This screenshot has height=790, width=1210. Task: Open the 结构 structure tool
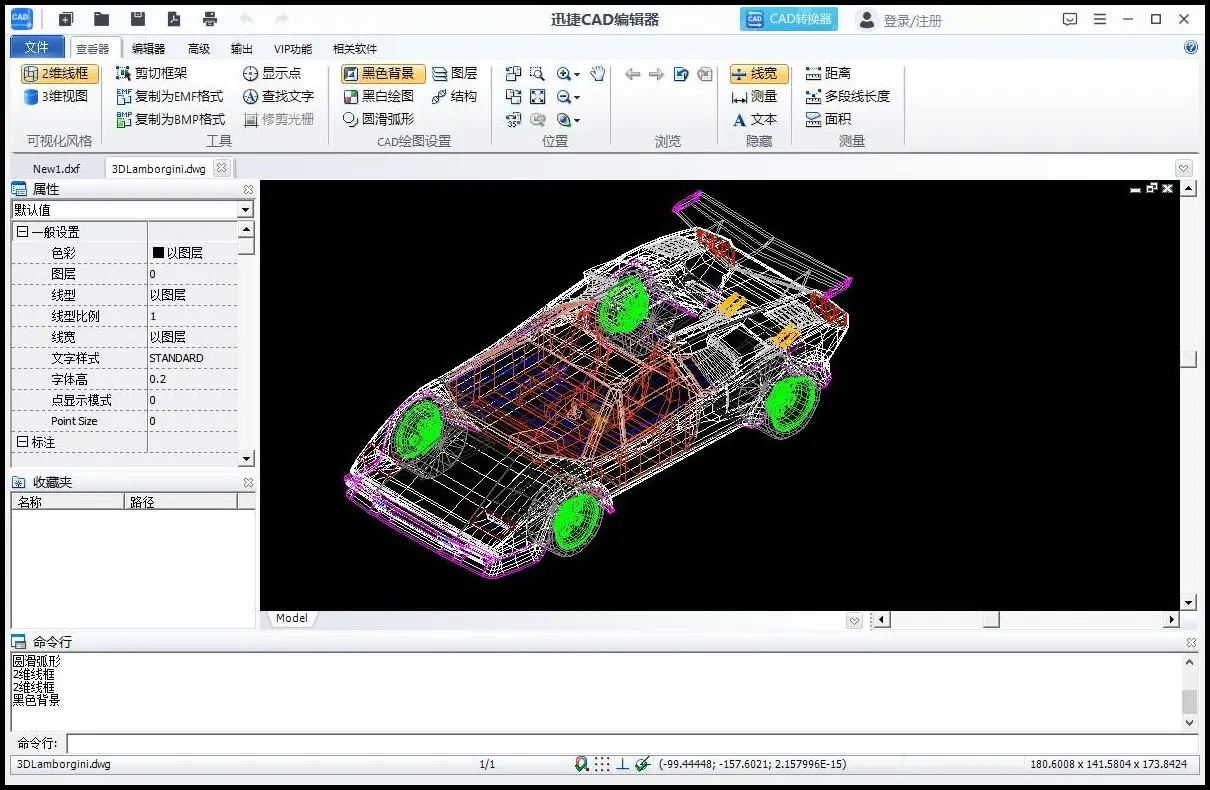[x=455, y=96]
